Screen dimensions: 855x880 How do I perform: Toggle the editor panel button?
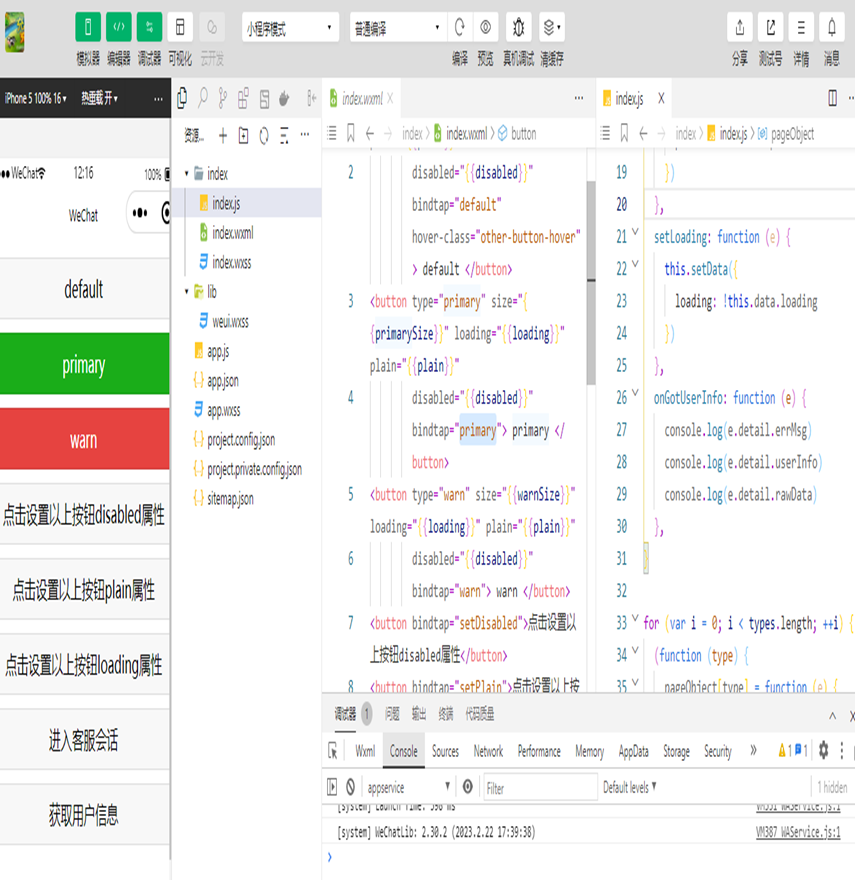click(119, 27)
